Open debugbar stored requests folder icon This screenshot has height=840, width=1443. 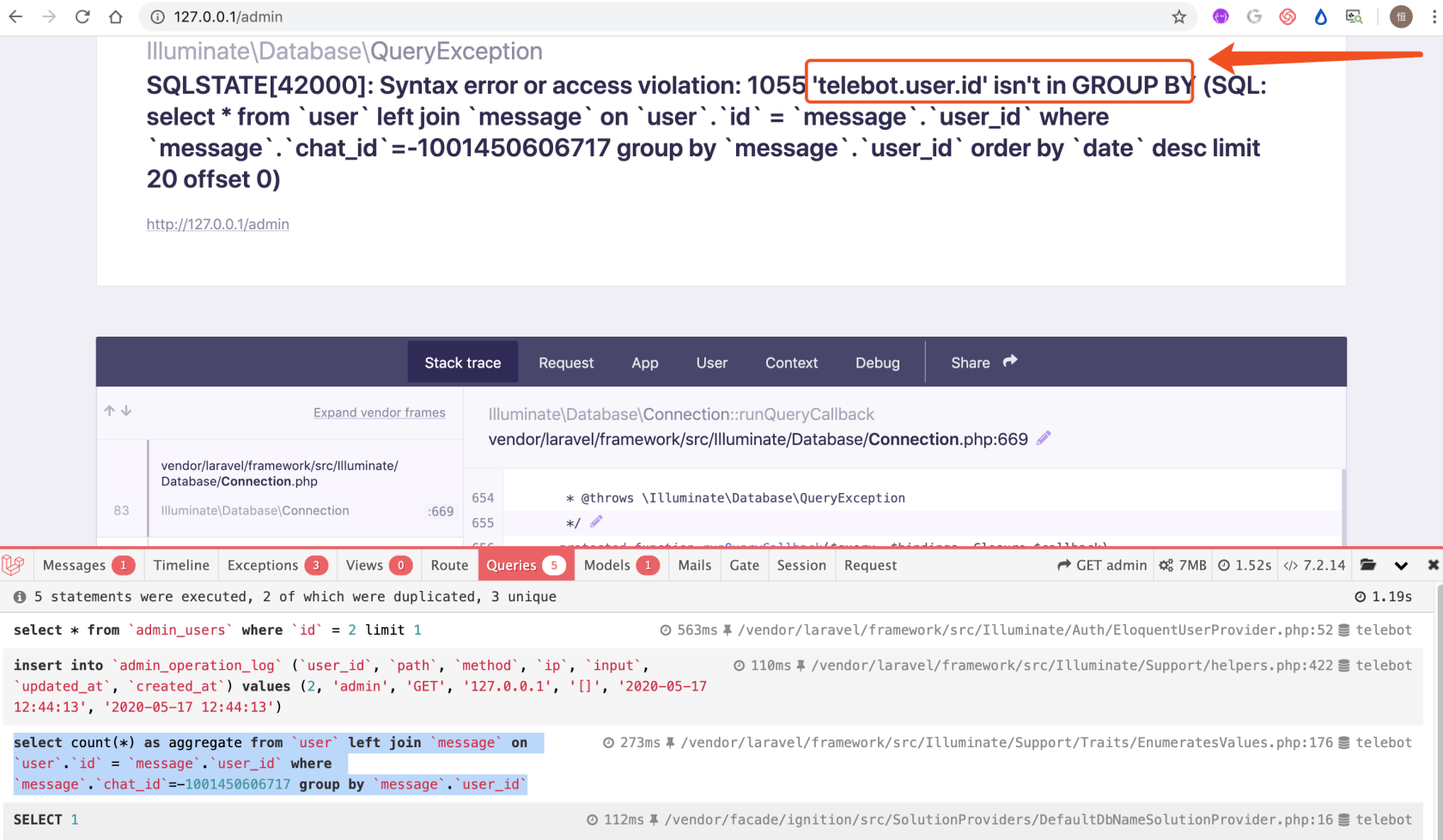pyautogui.click(x=1368, y=565)
